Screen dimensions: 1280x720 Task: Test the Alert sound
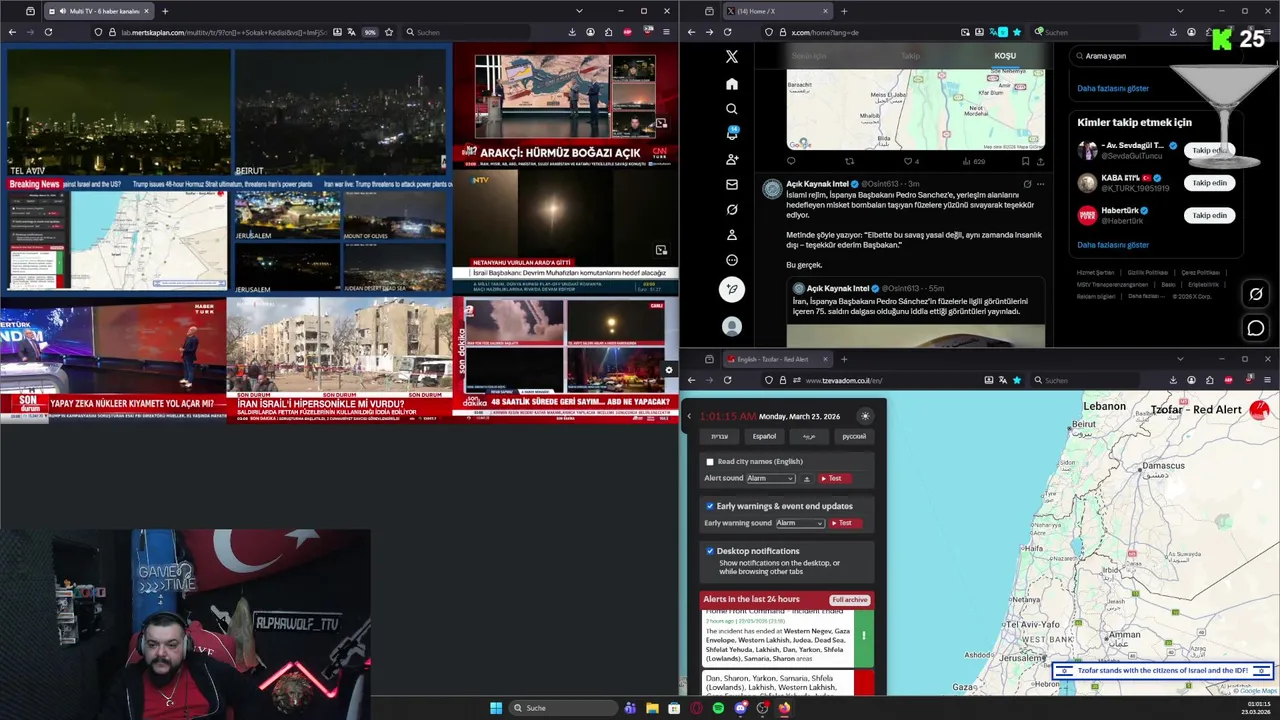click(x=836, y=479)
